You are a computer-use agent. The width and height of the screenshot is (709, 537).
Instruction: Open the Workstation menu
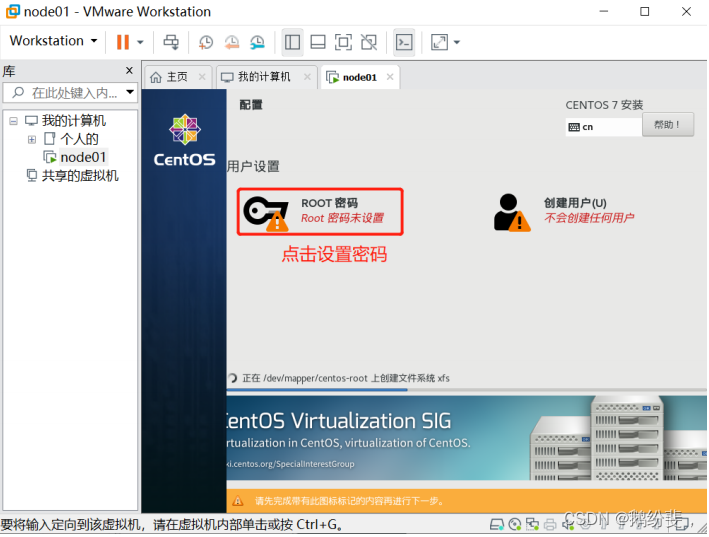(x=53, y=41)
